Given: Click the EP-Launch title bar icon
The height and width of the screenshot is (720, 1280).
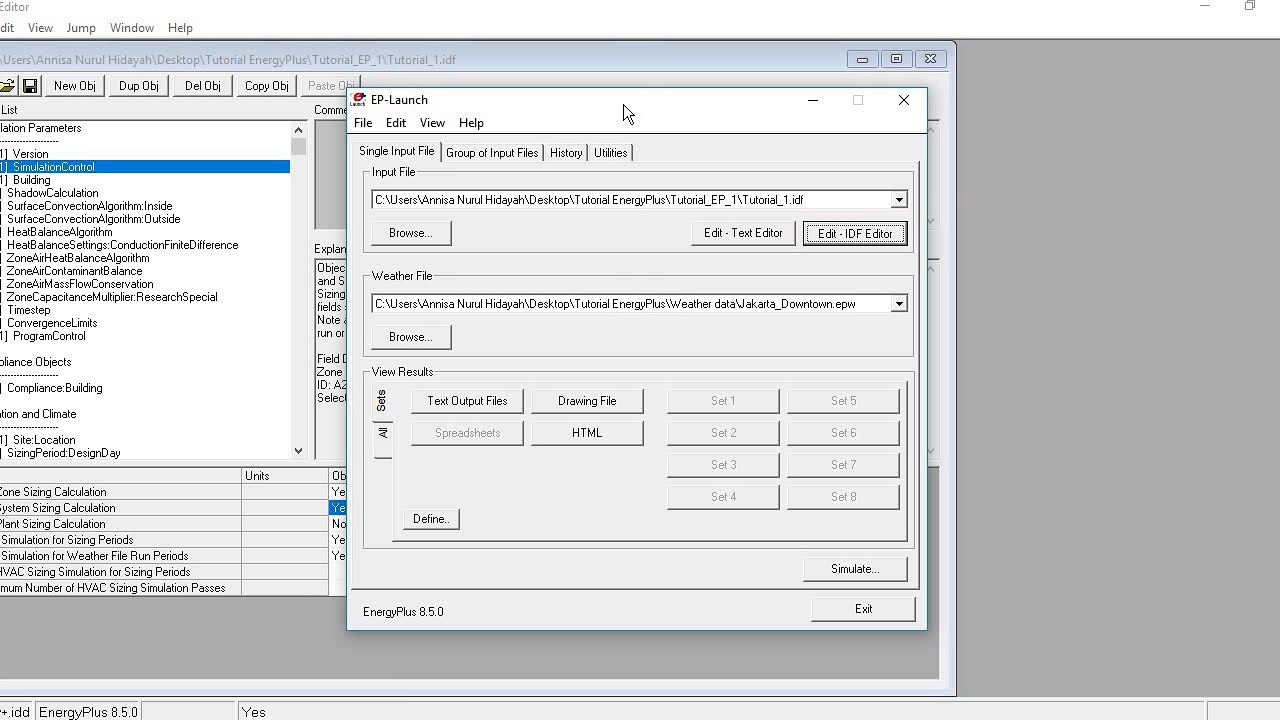Looking at the screenshot, I should (358, 100).
